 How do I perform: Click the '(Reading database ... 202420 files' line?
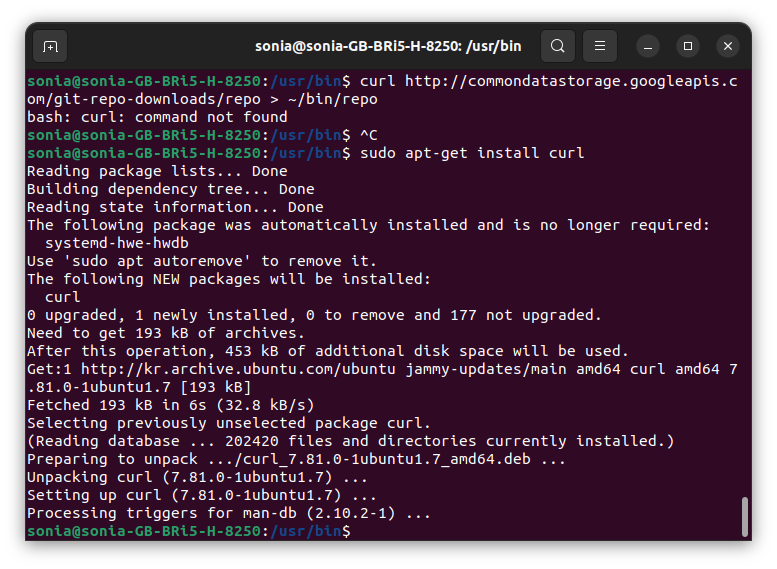point(350,441)
